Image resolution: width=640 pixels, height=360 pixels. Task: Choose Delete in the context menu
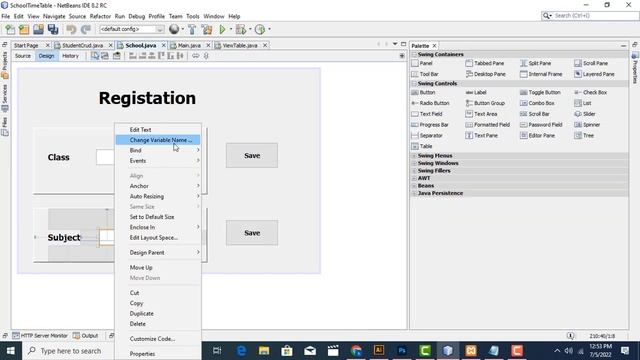click(x=158, y=324)
